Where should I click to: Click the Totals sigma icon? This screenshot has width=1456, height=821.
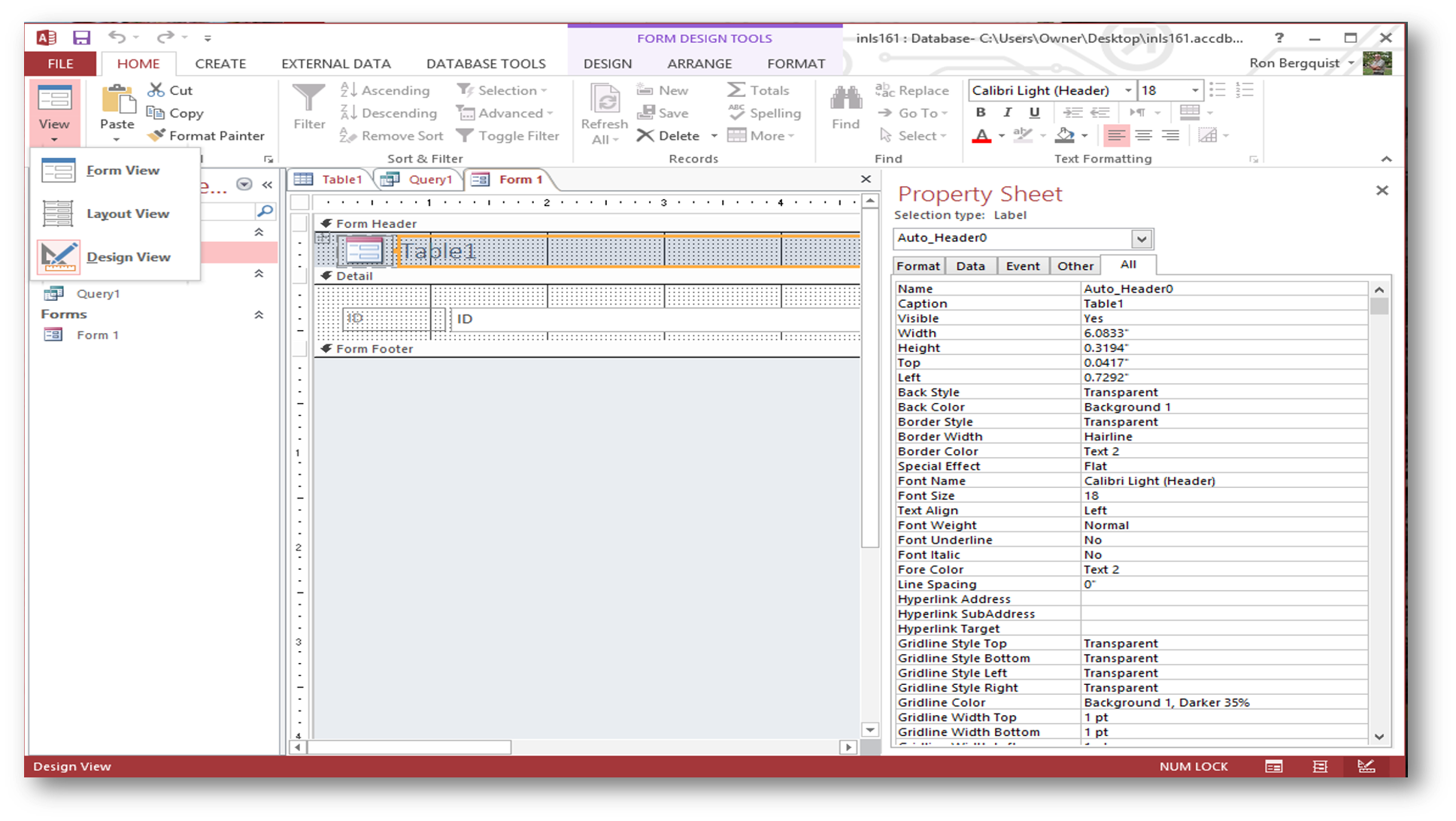tap(736, 90)
